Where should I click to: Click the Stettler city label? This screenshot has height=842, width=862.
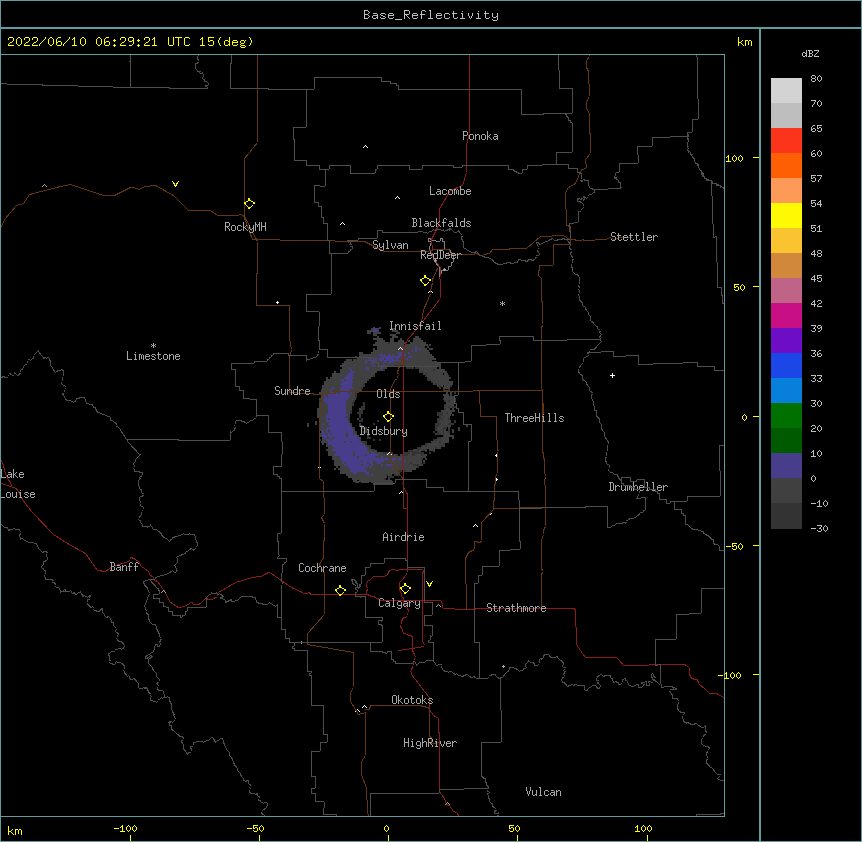633,237
